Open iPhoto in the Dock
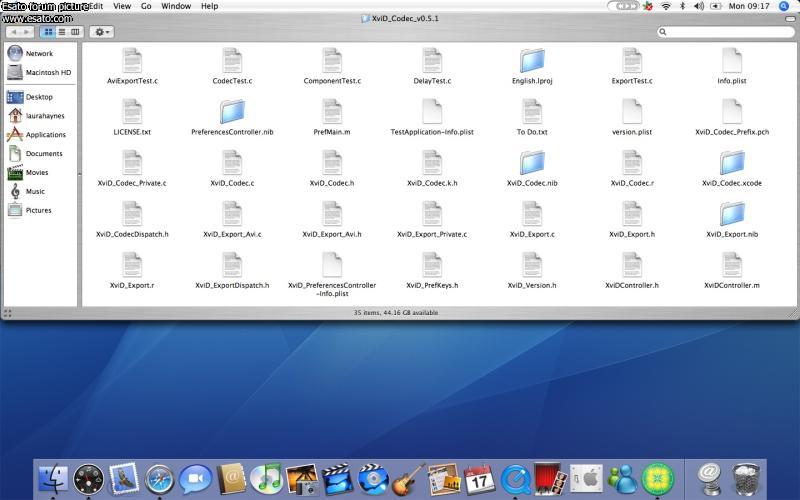 pos(302,479)
